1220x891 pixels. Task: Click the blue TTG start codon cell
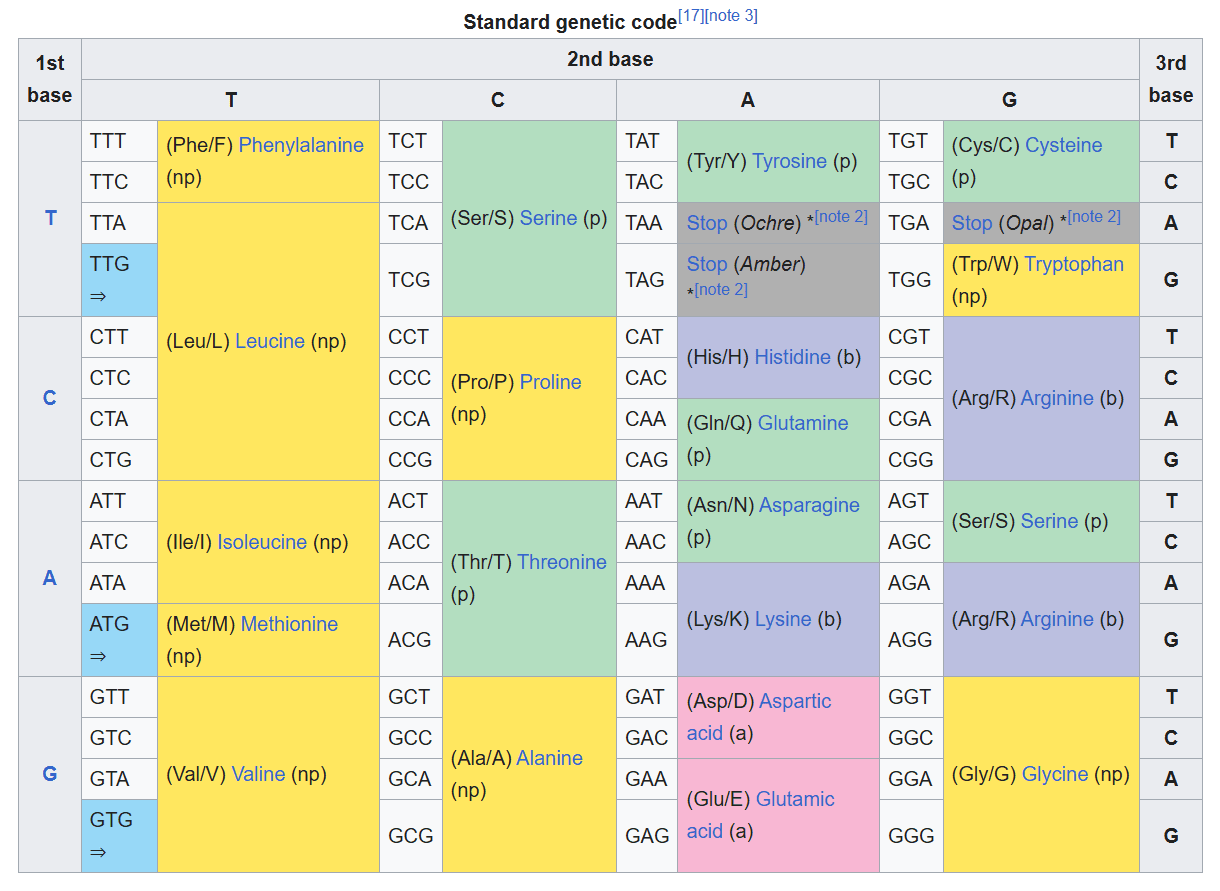click(119, 279)
